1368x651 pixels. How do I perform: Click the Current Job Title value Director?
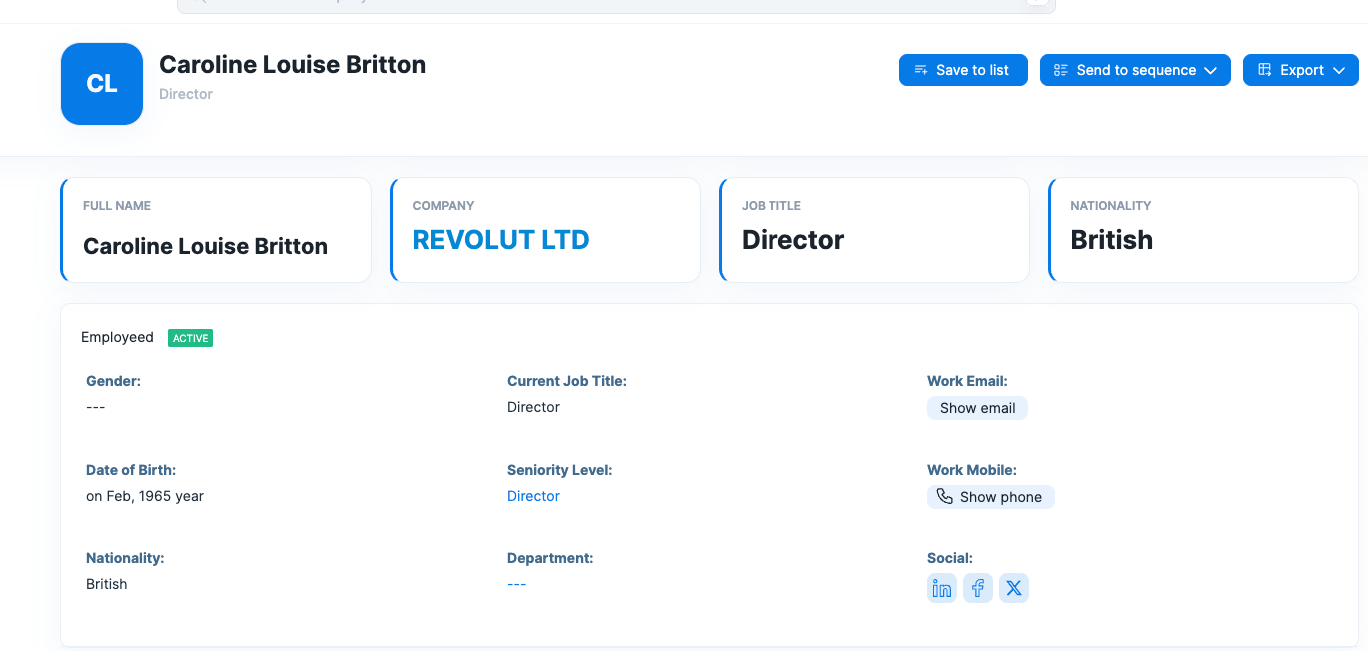pyautogui.click(x=533, y=407)
